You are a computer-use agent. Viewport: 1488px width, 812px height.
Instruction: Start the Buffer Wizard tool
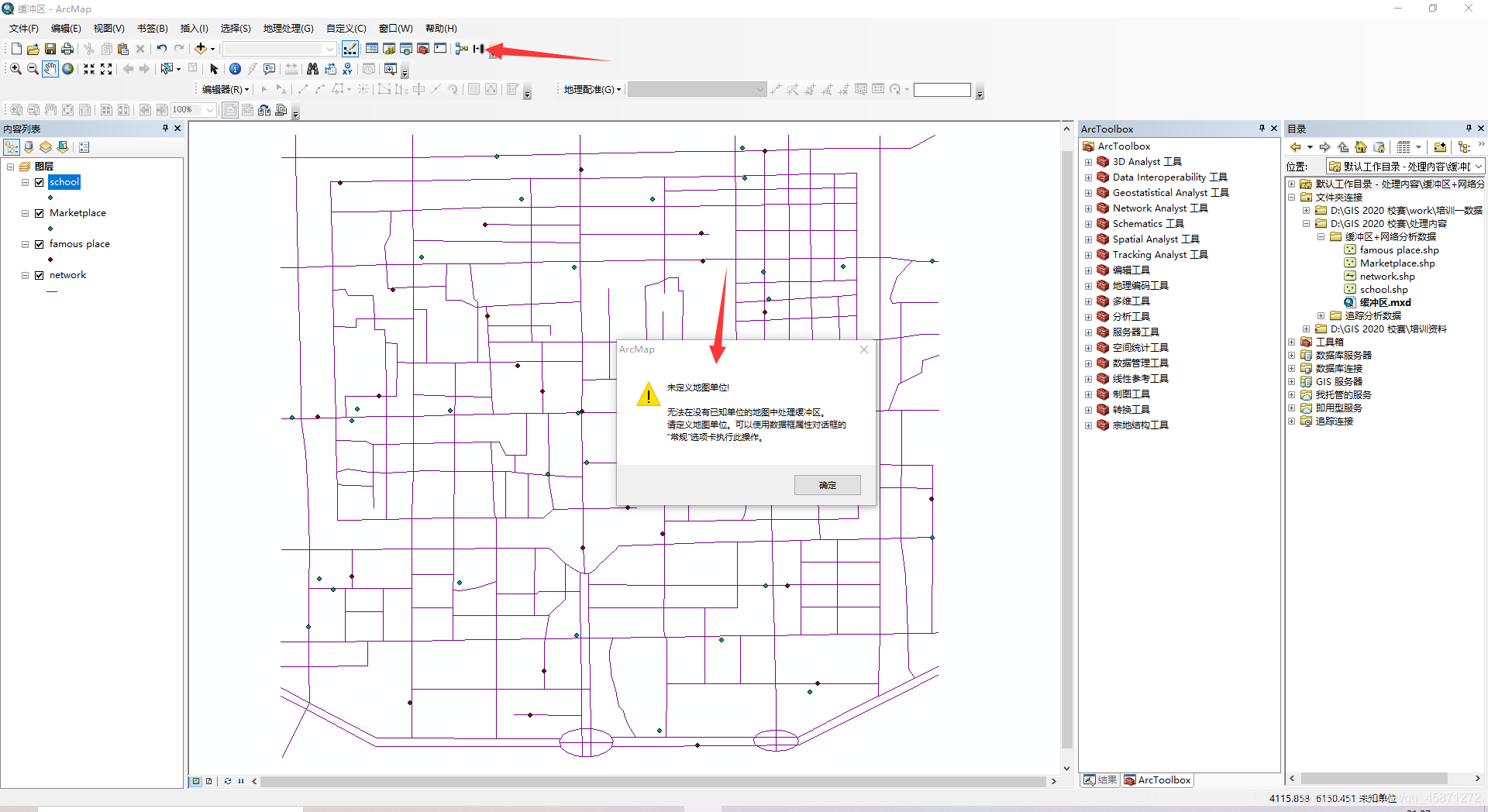[x=479, y=49]
